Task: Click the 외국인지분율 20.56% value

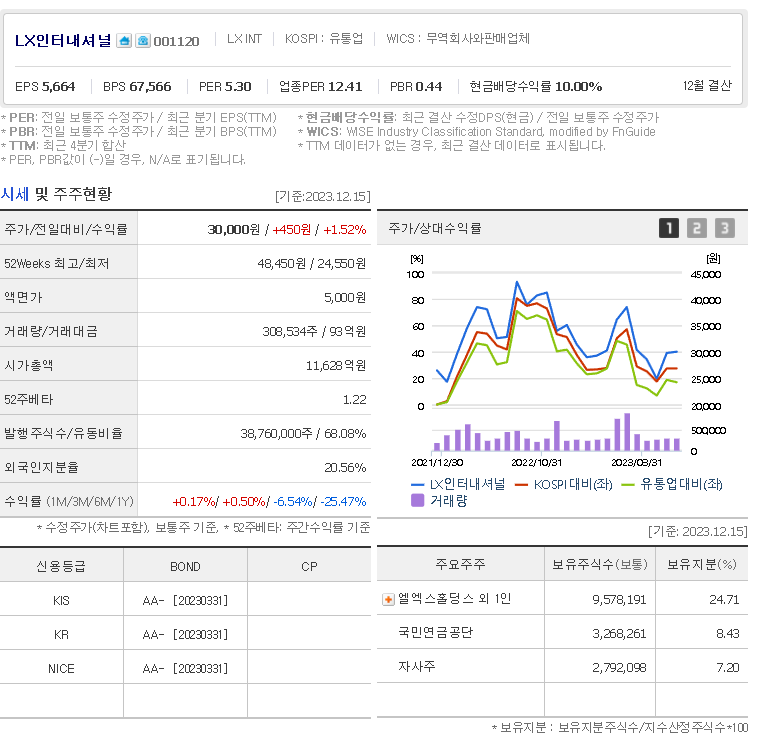Action: coord(345,467)
